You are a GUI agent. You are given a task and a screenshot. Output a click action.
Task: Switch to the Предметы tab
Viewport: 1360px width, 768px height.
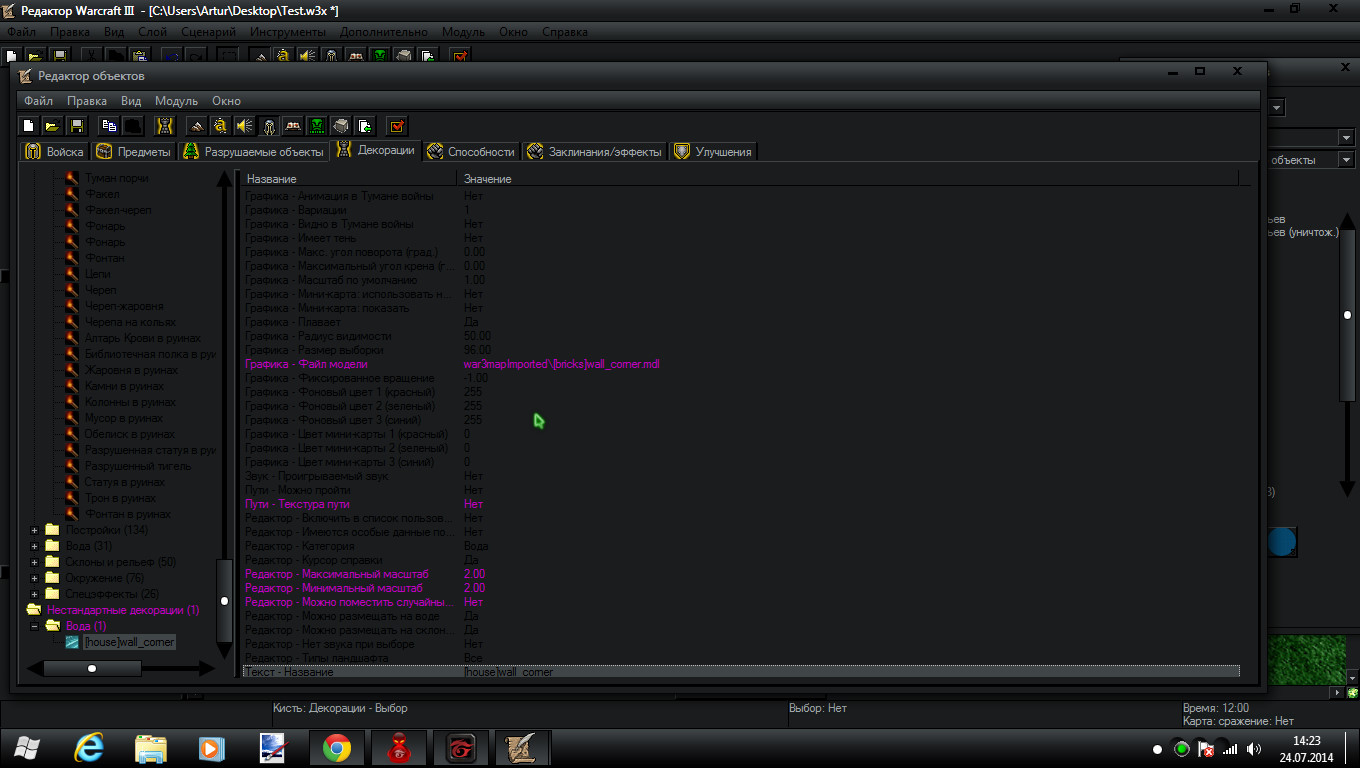click(134, 152)
